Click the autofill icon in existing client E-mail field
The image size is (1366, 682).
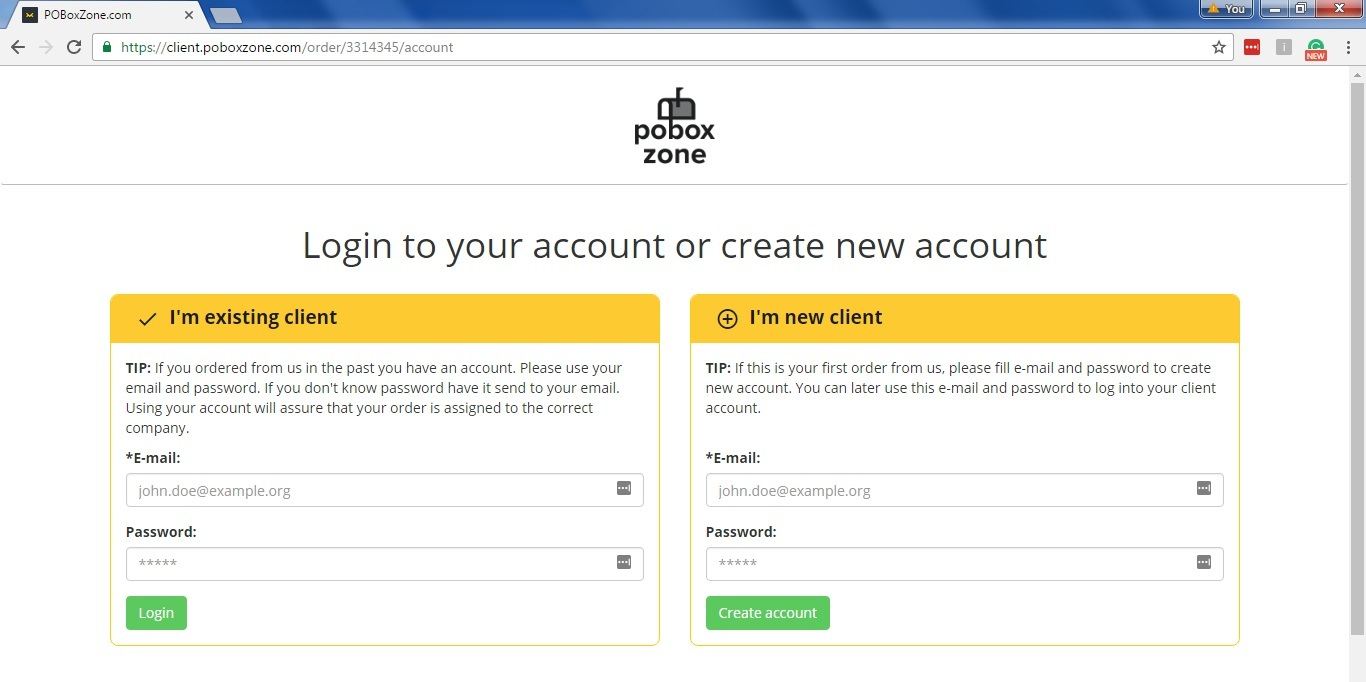pyautogui.click(x=624, y=488)
